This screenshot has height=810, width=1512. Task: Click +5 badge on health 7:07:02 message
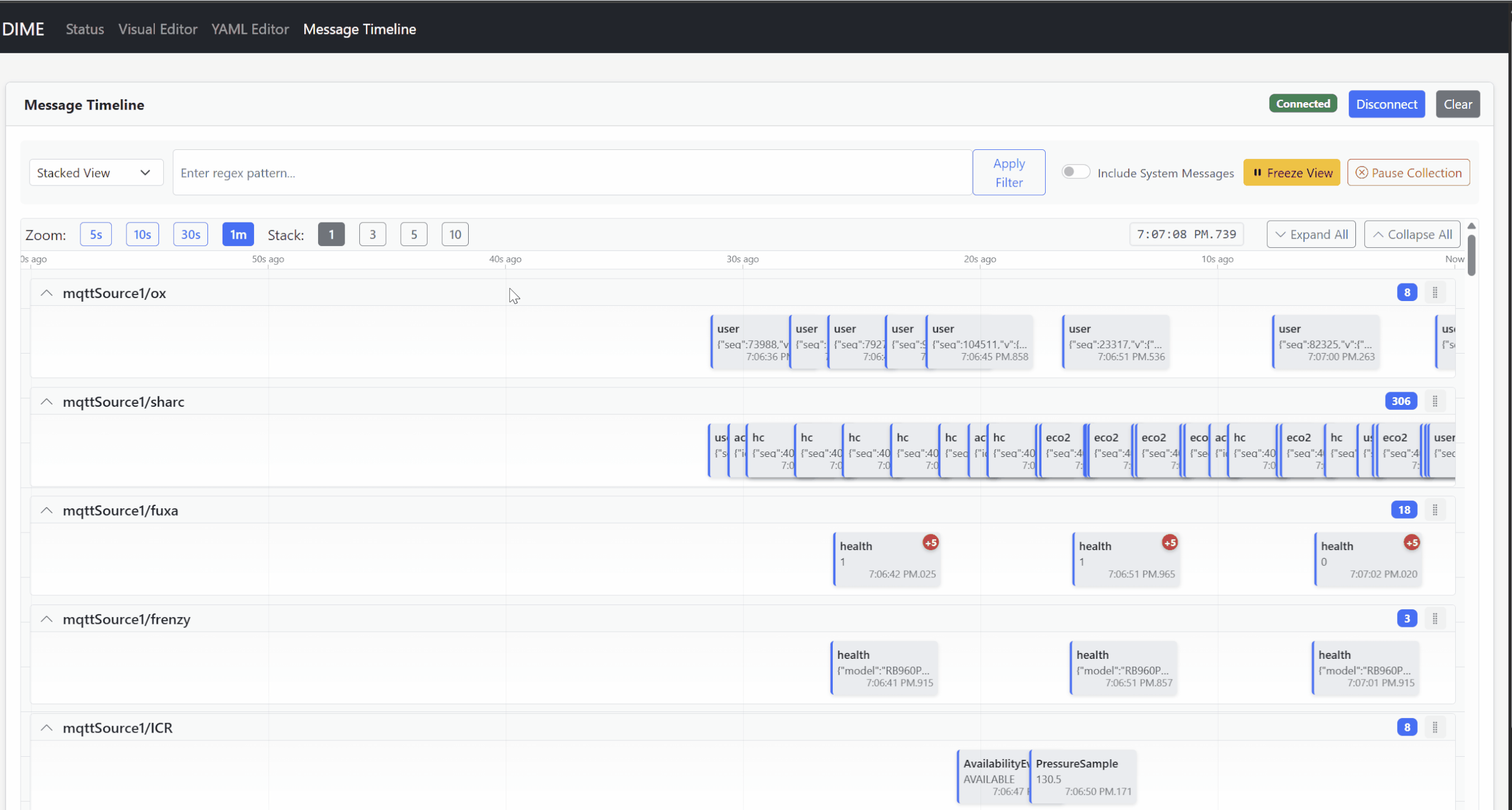click(x=1412, y=543)
